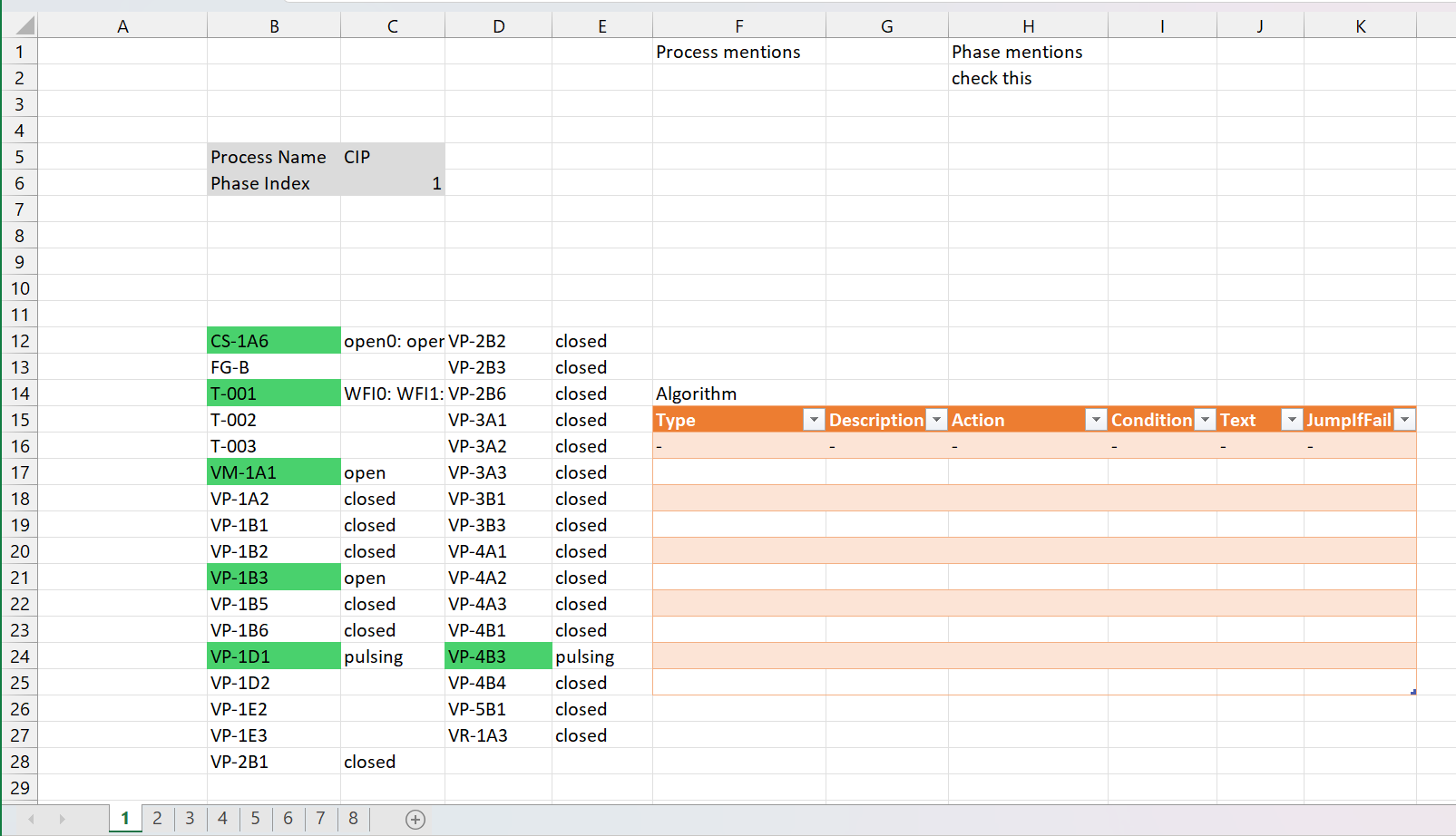Select the green VP-1D1 cell
The width and height of the screenshot is (1456, 836).
pos(274,656)
